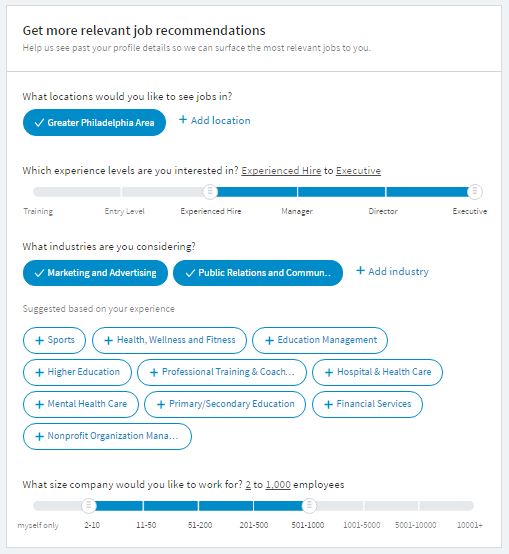Viewport: 509px width, 554px height.
Task: Click the underlined Experienced Hire level text
Action: 281,171
